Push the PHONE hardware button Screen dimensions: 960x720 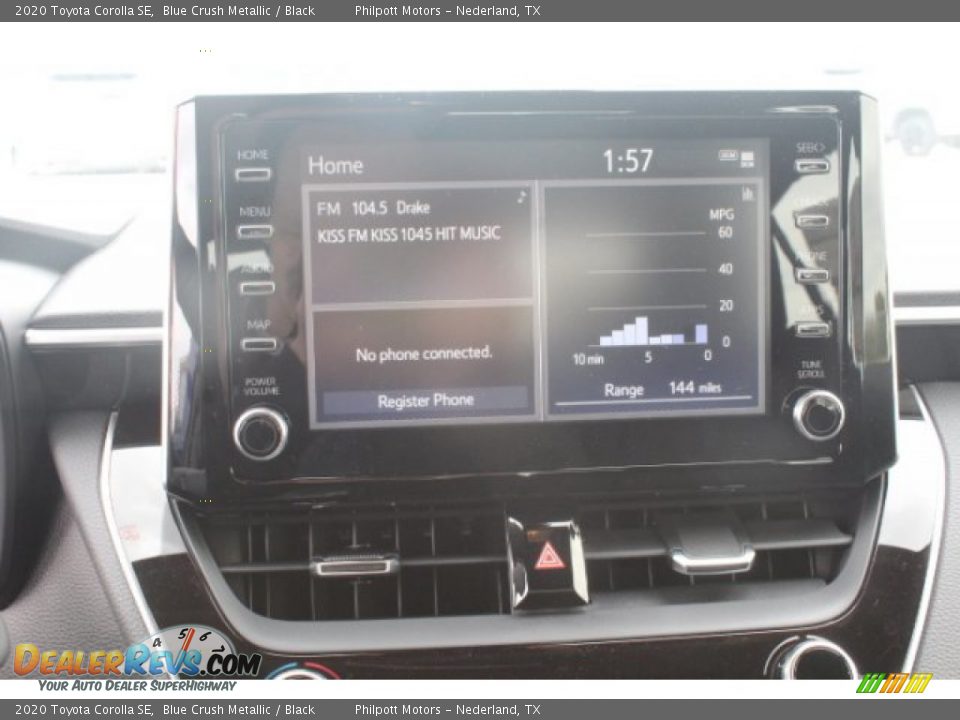pos(812,276)
